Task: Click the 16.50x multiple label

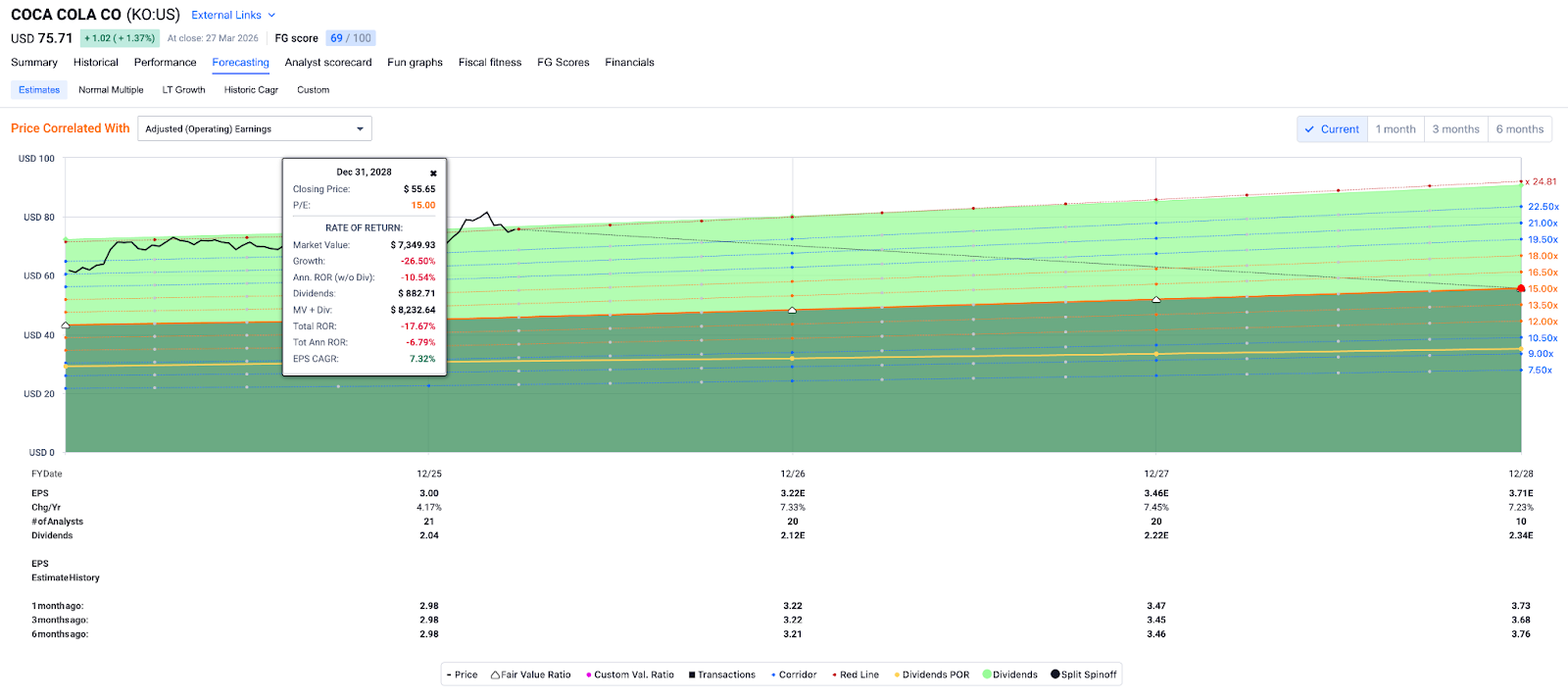Action: (1543, 273)
